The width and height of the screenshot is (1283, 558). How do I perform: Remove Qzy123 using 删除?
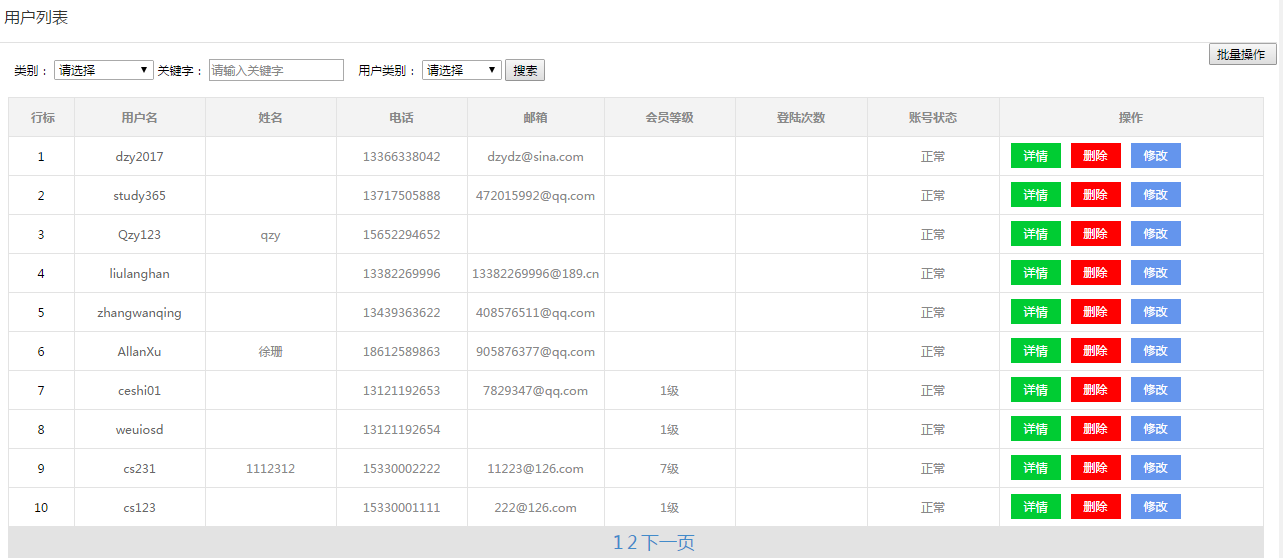[1096, 234]
